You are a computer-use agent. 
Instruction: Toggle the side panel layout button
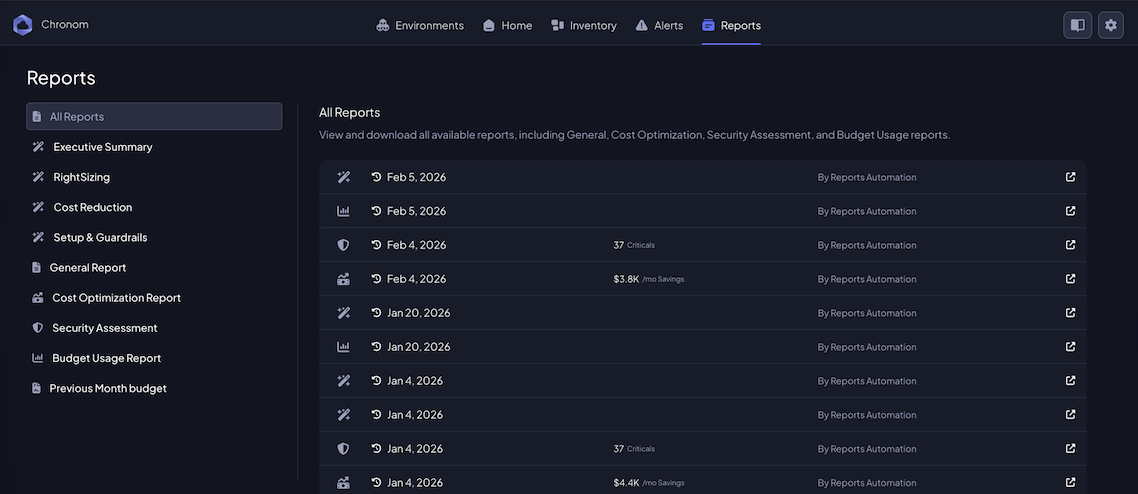point(1078,25)
